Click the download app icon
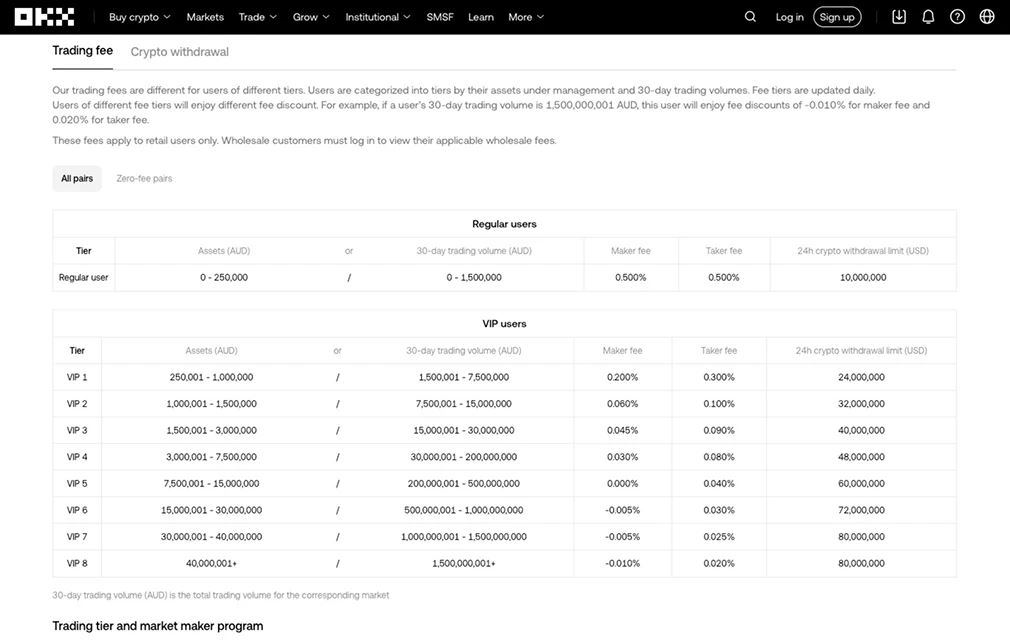 click(x=899, y=17)
